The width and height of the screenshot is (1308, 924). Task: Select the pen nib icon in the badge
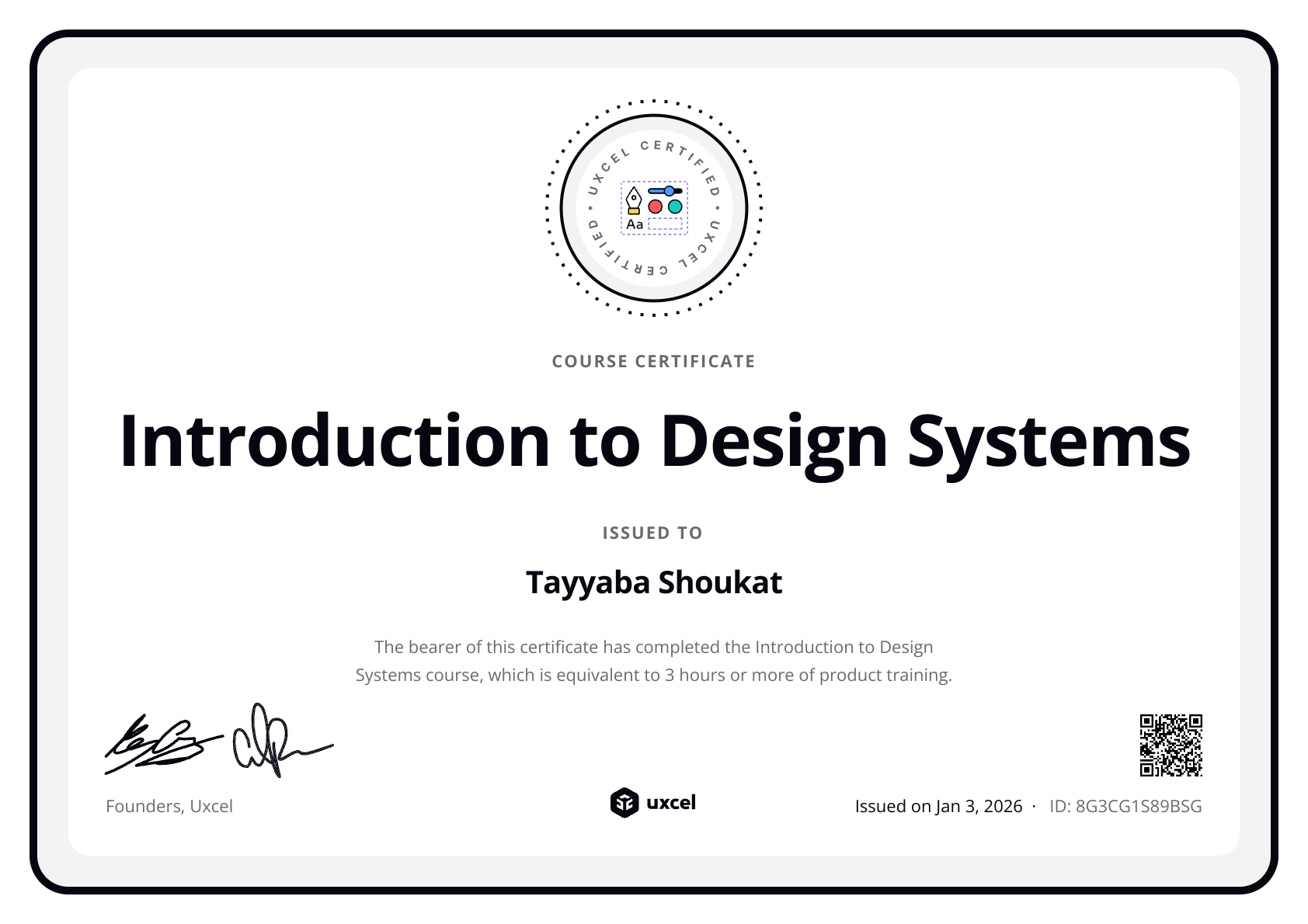635,198
